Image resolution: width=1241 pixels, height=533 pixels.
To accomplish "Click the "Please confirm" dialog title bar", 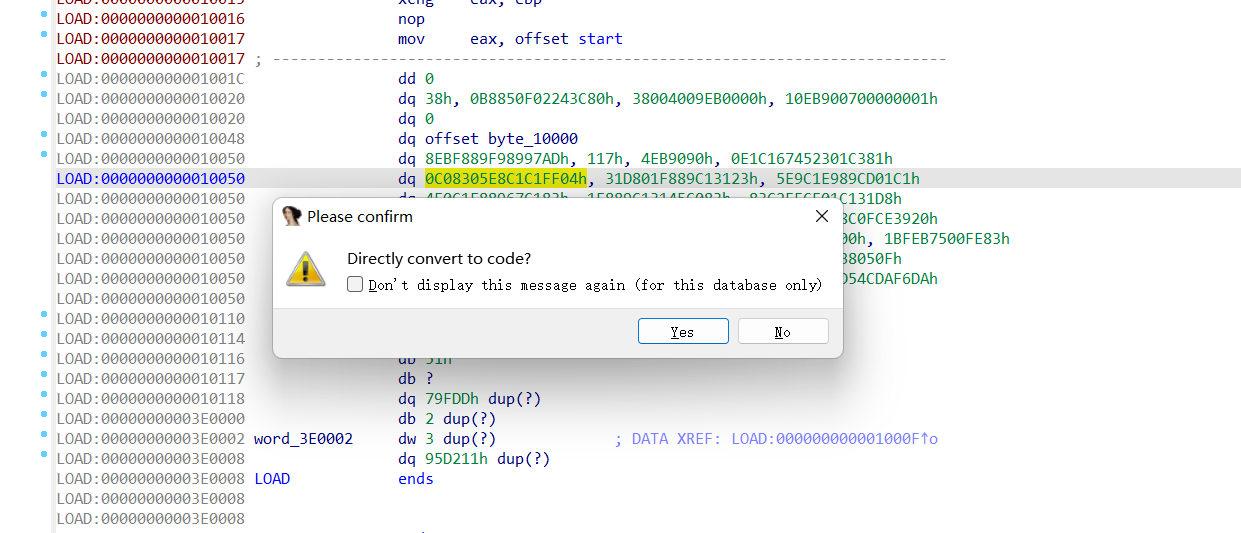I will coord(550,216).
